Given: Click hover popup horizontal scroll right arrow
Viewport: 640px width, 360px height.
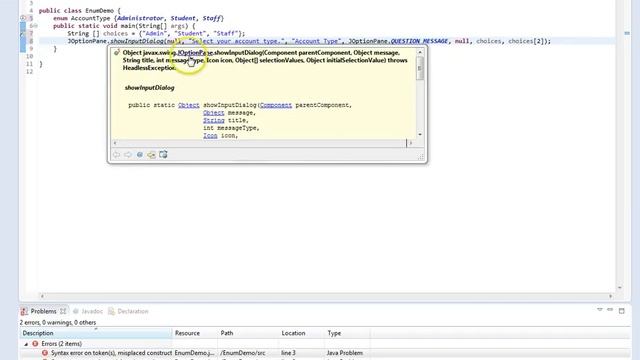Looking at the screenshot, I should 411,143.
